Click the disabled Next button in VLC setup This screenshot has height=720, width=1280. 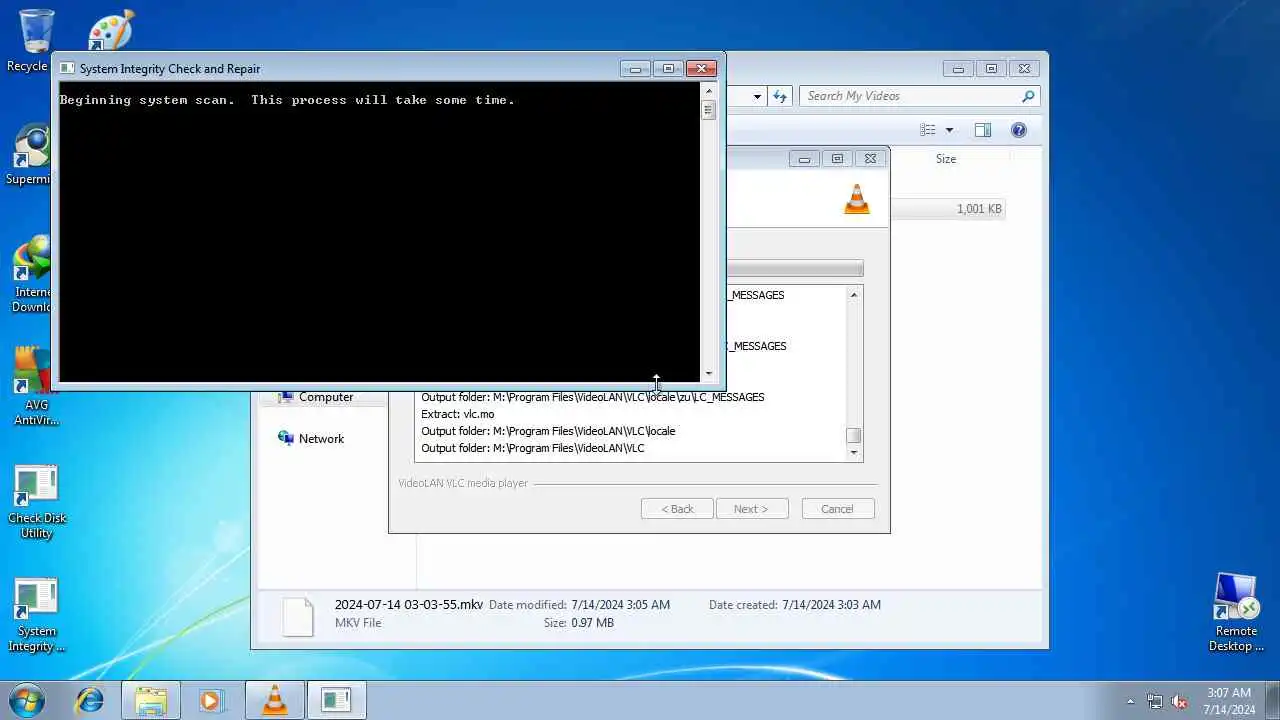tap(751, 509)
